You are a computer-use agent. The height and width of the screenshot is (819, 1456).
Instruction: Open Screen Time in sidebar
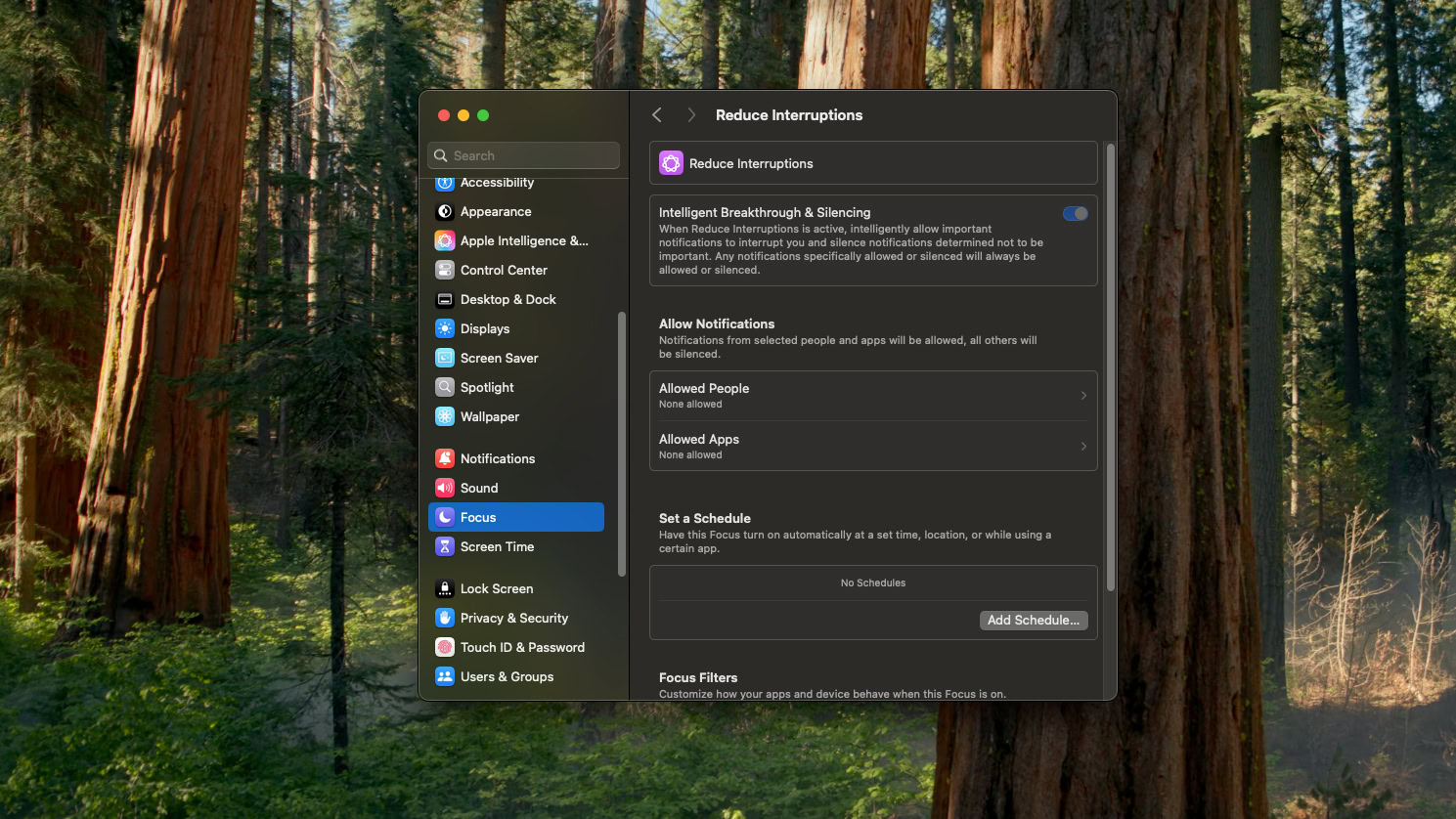pos(497,546)
